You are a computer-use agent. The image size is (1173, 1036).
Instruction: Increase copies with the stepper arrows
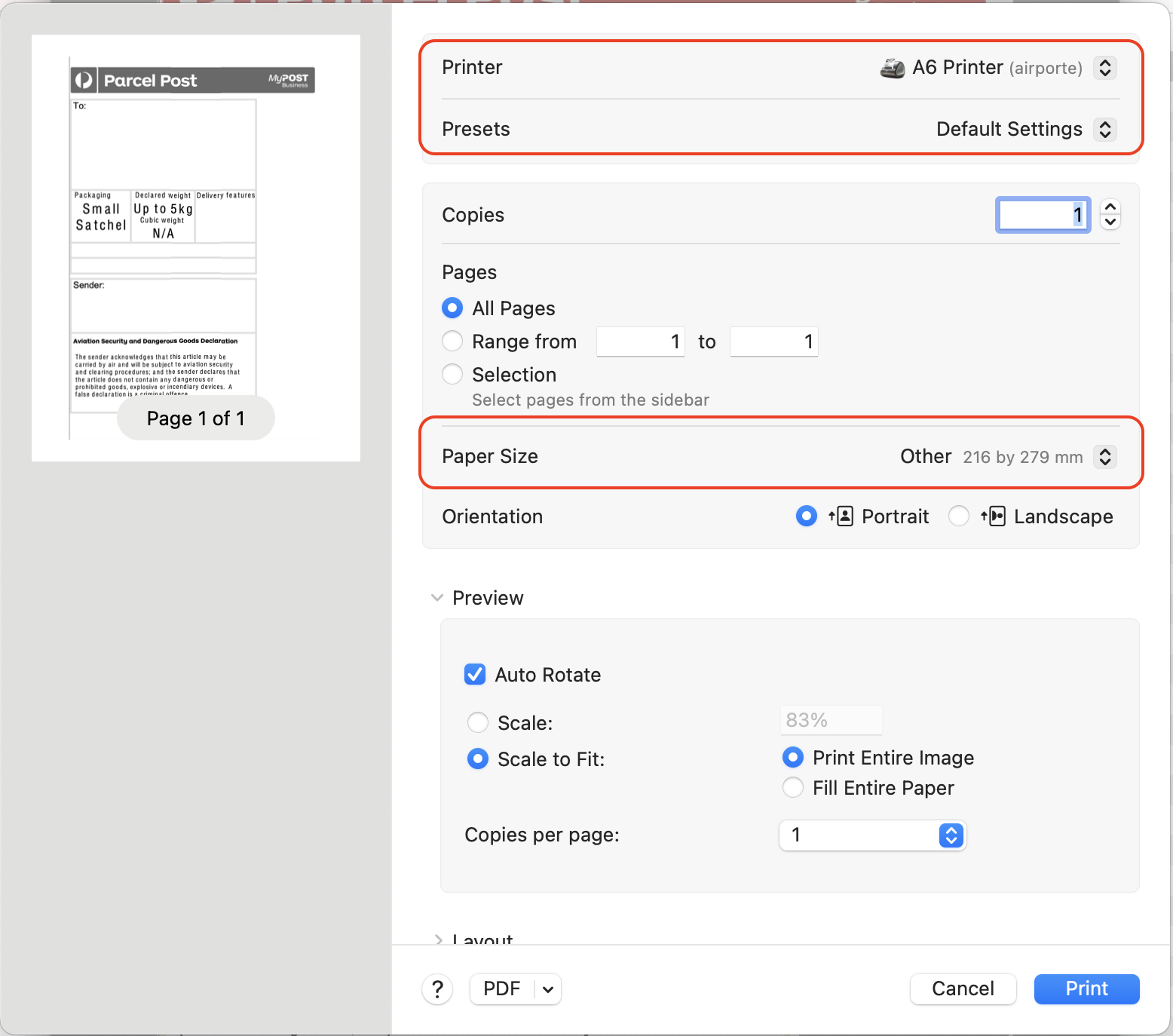point(1110,207)
